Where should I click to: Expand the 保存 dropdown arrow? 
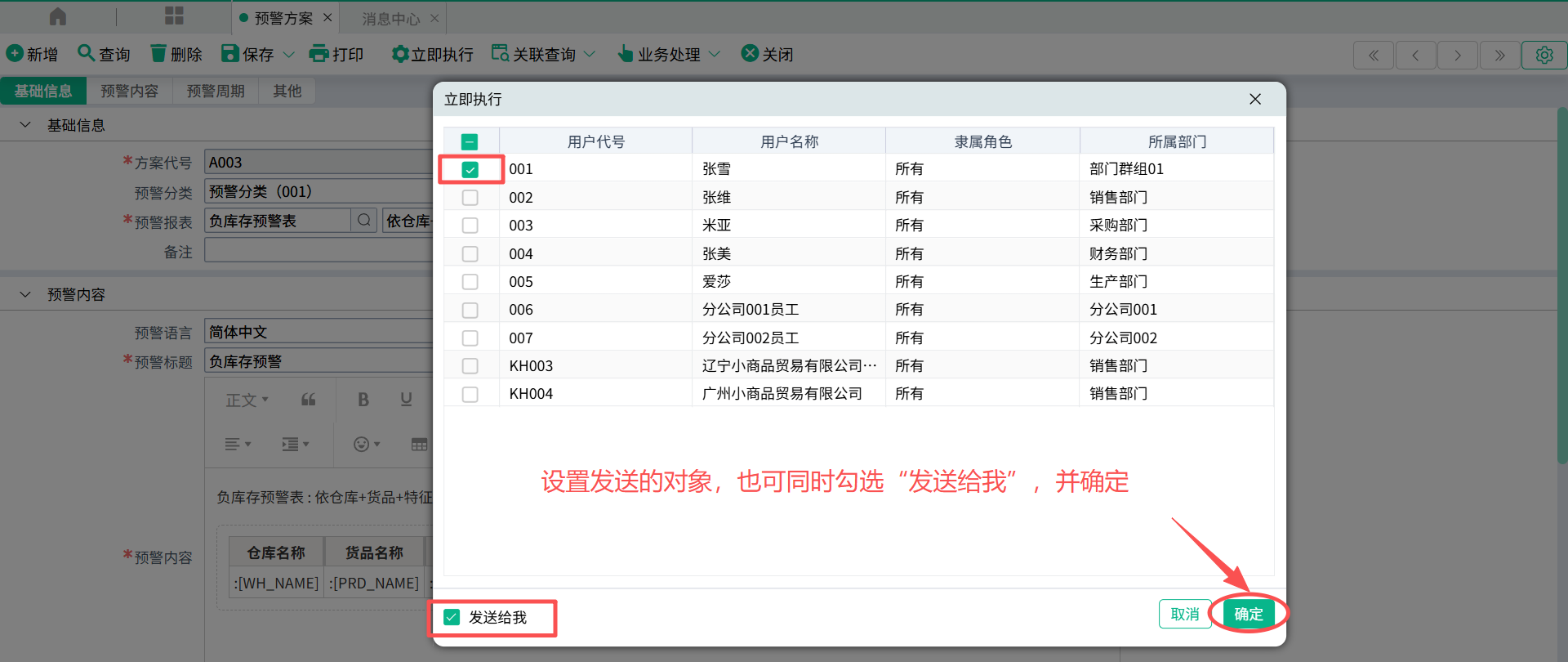(x=288, y=55)
